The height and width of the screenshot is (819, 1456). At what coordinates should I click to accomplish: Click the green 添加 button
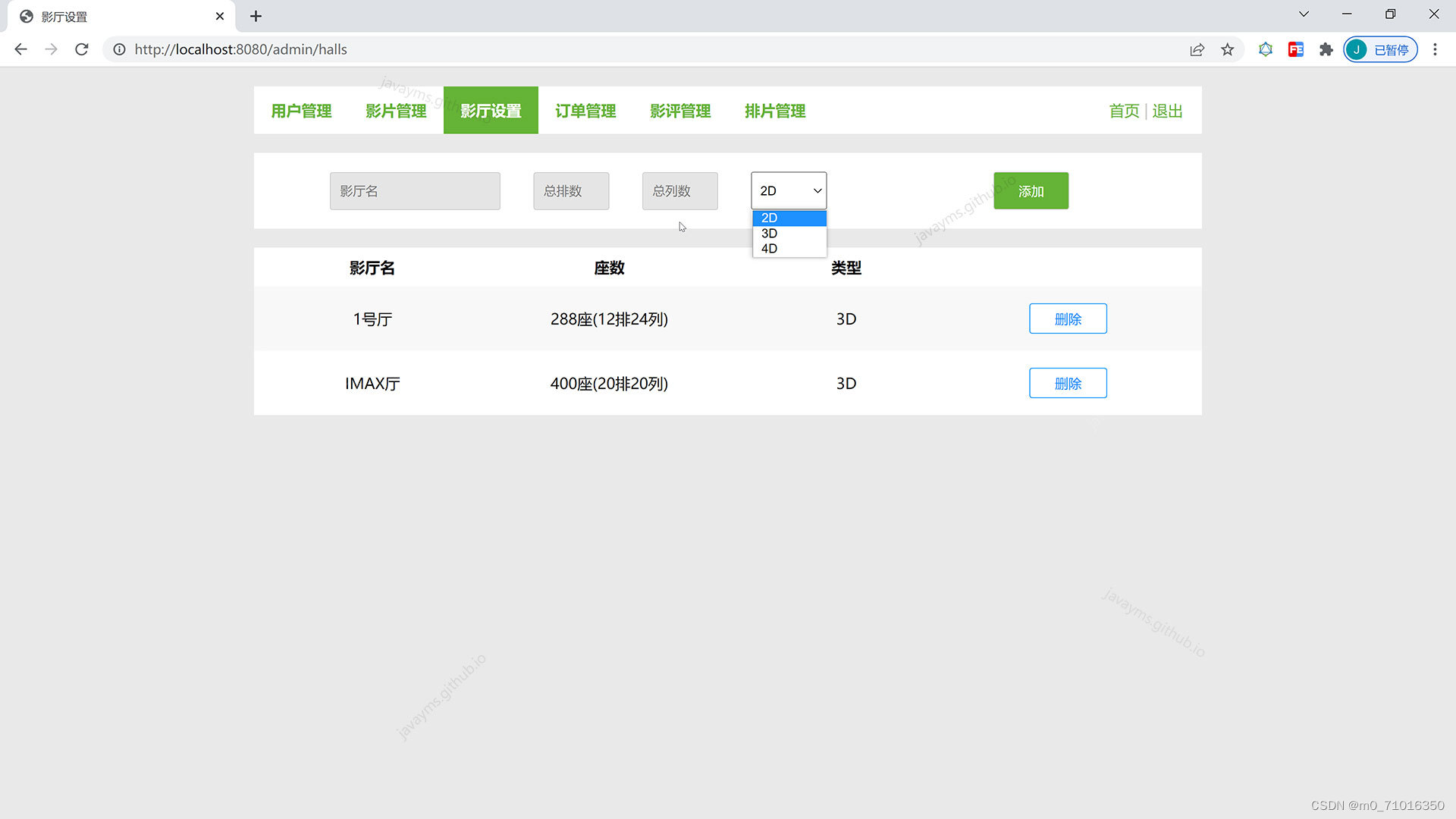tap(1031, 191)
